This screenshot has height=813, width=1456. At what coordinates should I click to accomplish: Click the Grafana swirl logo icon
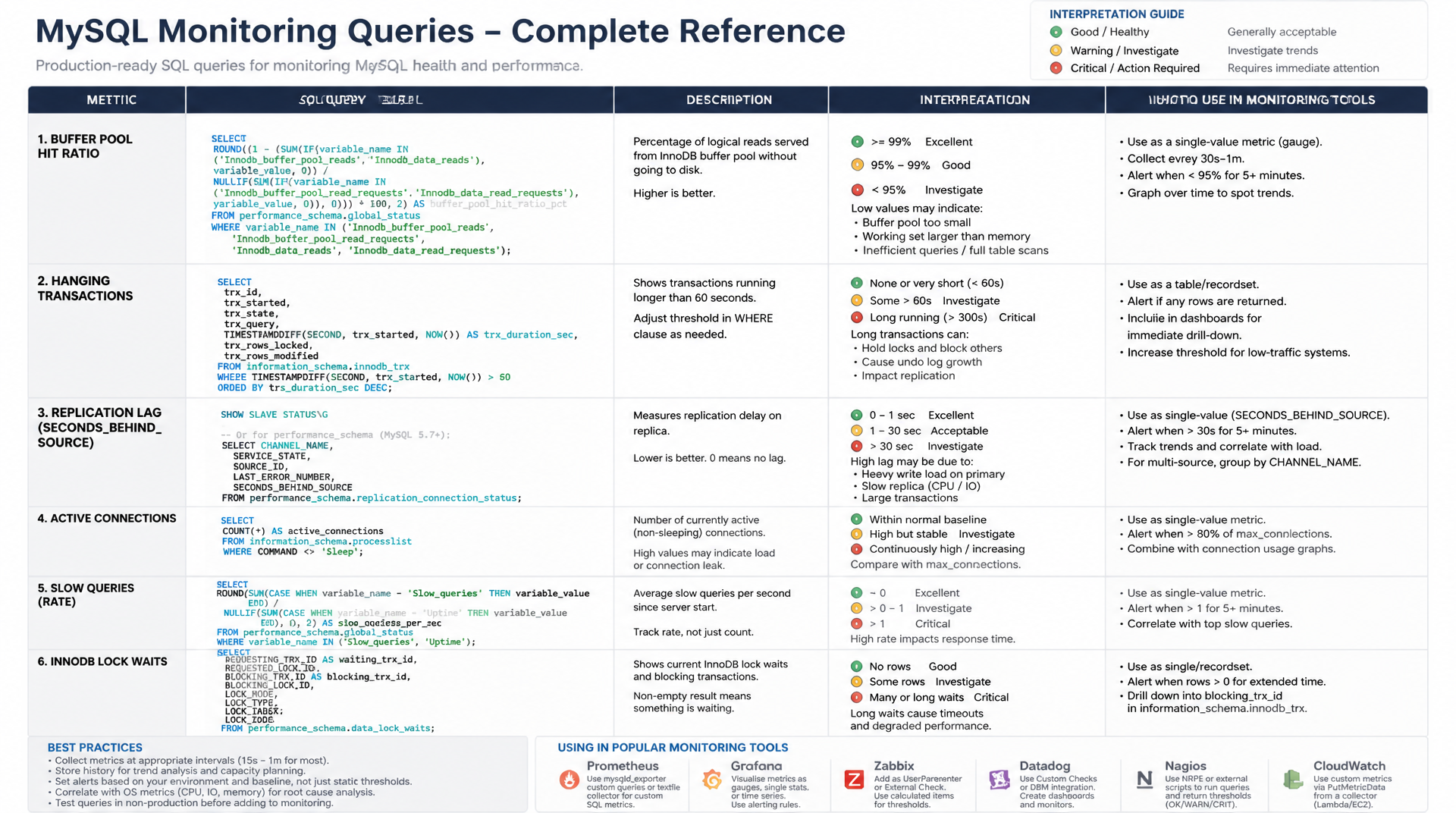(x=712, y=779)
